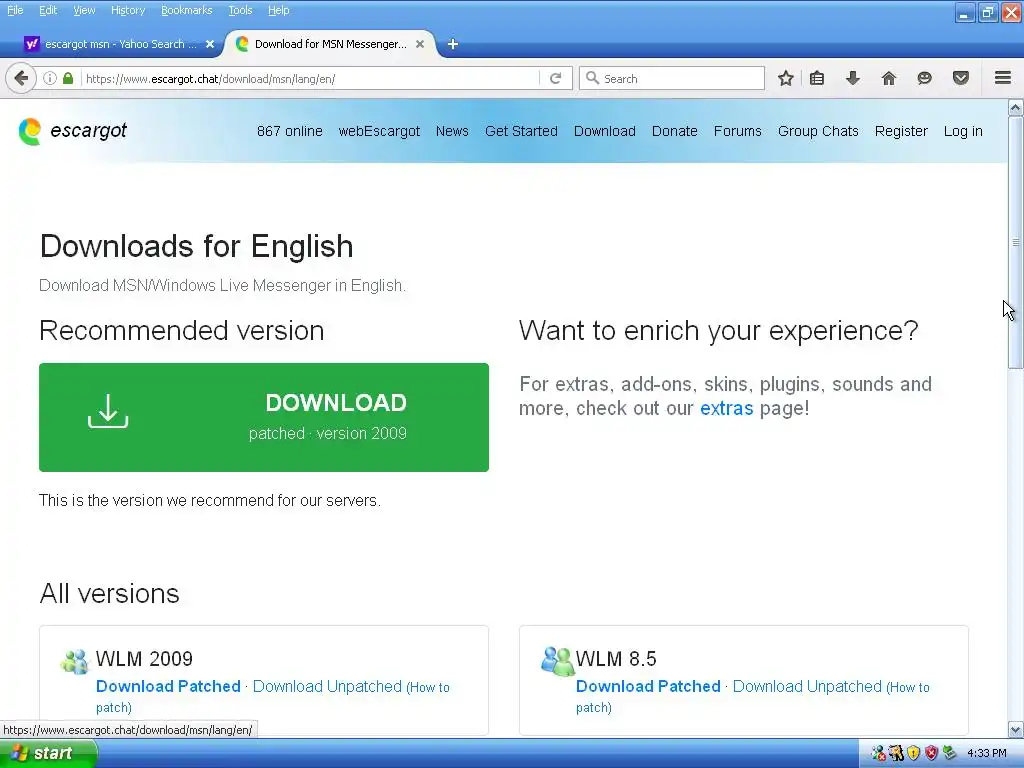Open the Donate page
The image size is (1024, 768).
click(x=675, y=131)
